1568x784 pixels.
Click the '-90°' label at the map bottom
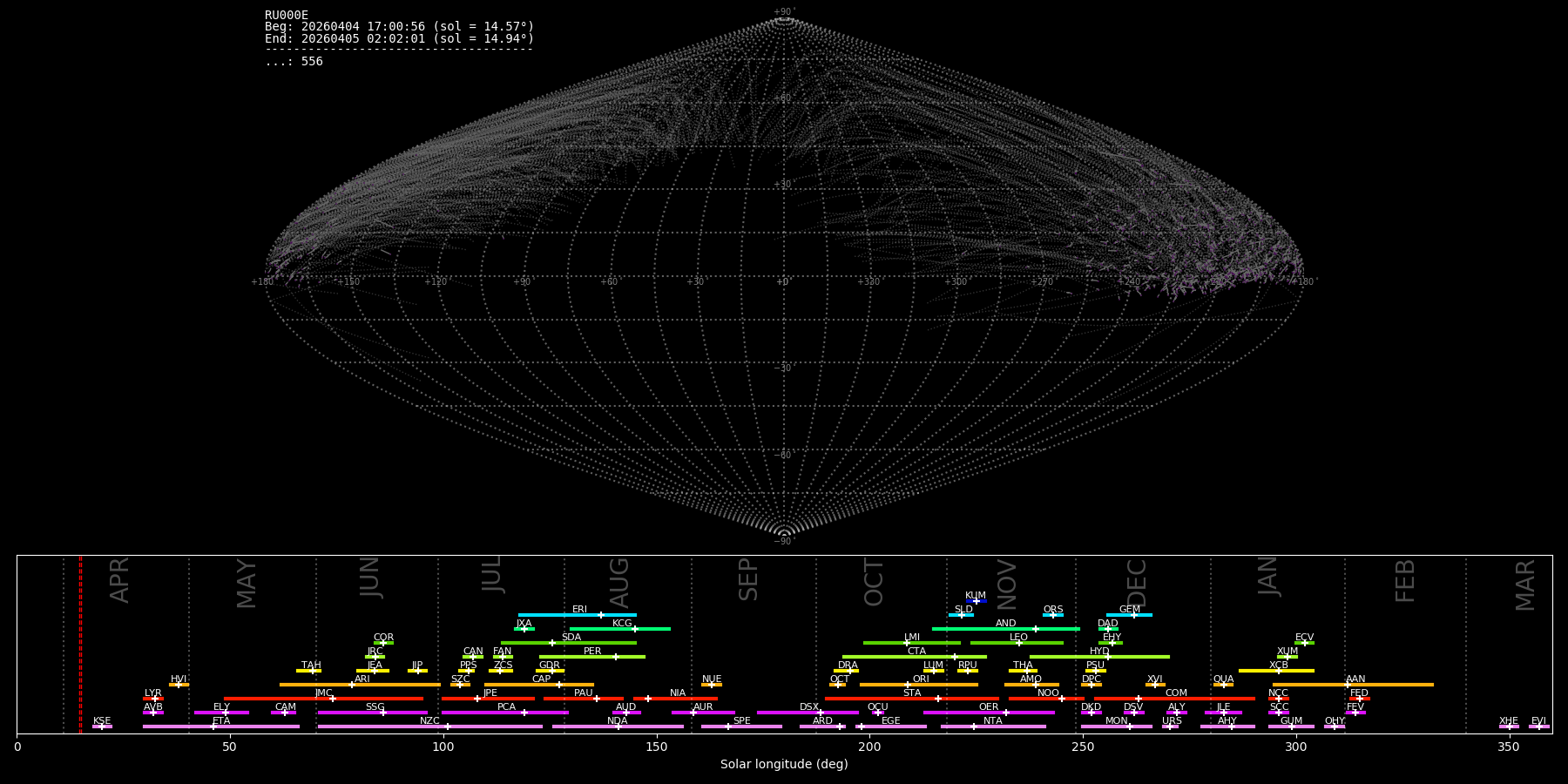click(784, 542)
